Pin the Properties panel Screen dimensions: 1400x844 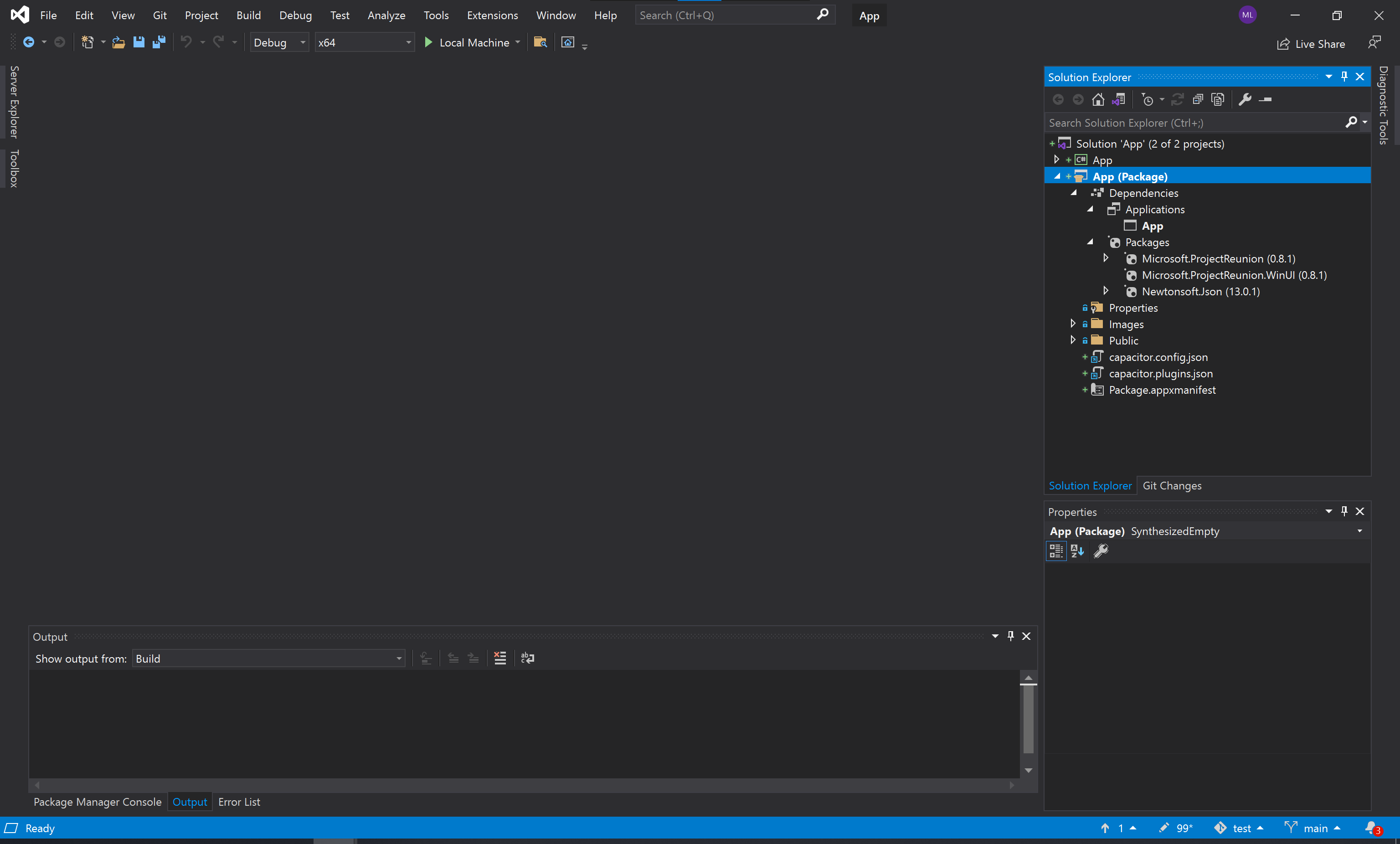[x=1344, y=511]
